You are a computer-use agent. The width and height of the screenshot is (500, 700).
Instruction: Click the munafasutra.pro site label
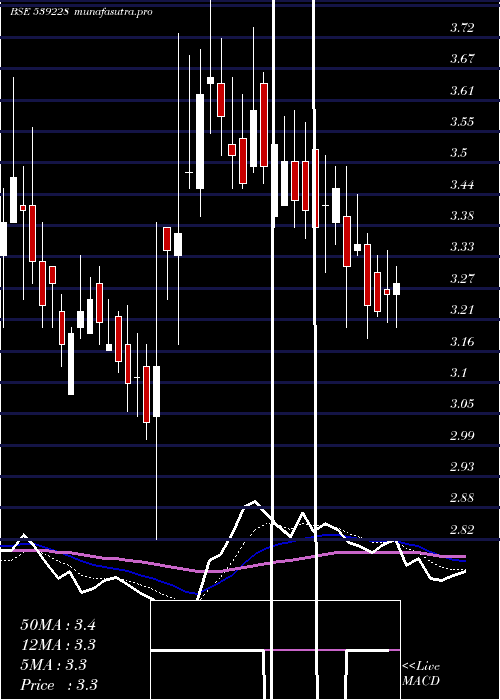[x=114, y=12]
